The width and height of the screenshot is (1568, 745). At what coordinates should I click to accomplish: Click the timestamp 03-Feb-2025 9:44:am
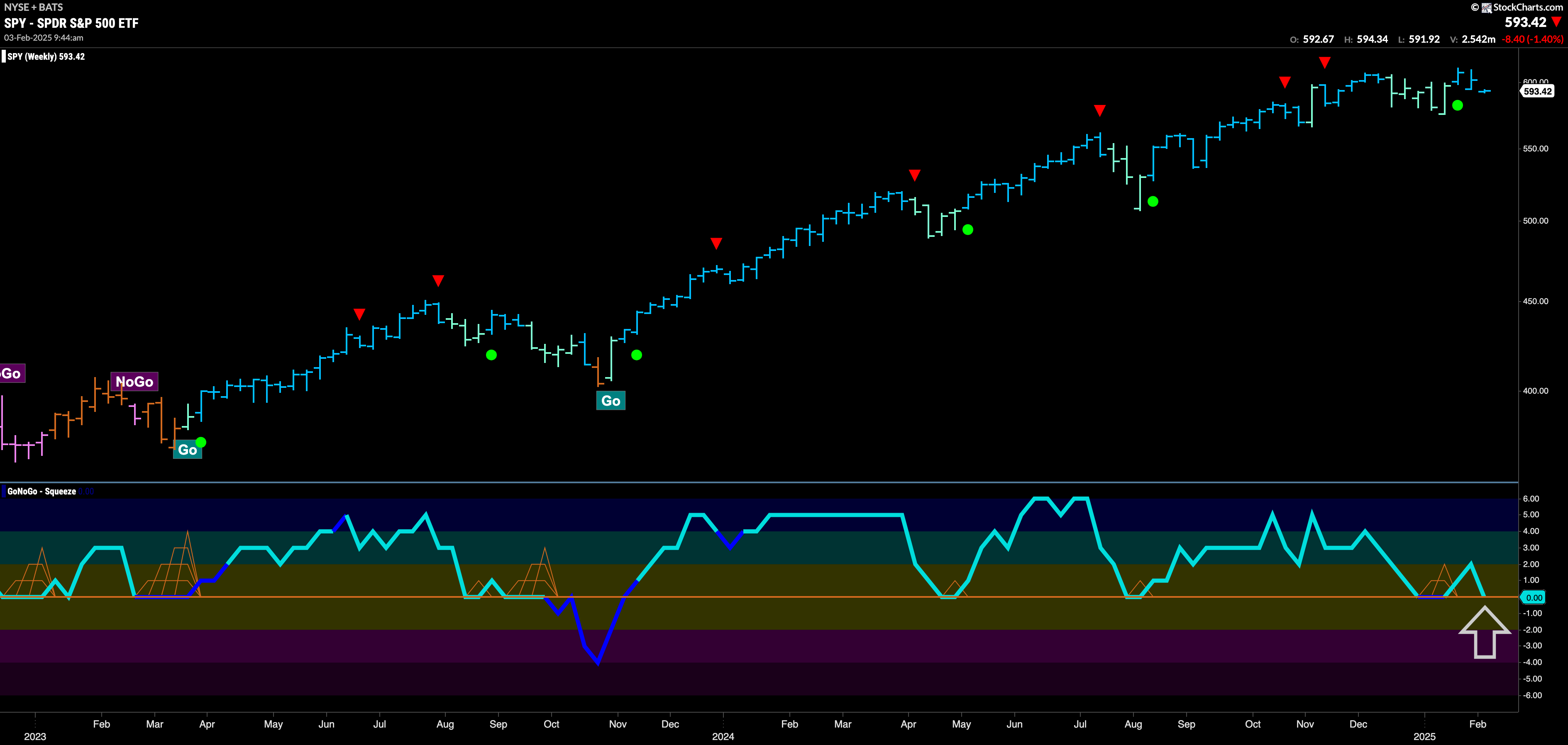[x=44, y=38]
